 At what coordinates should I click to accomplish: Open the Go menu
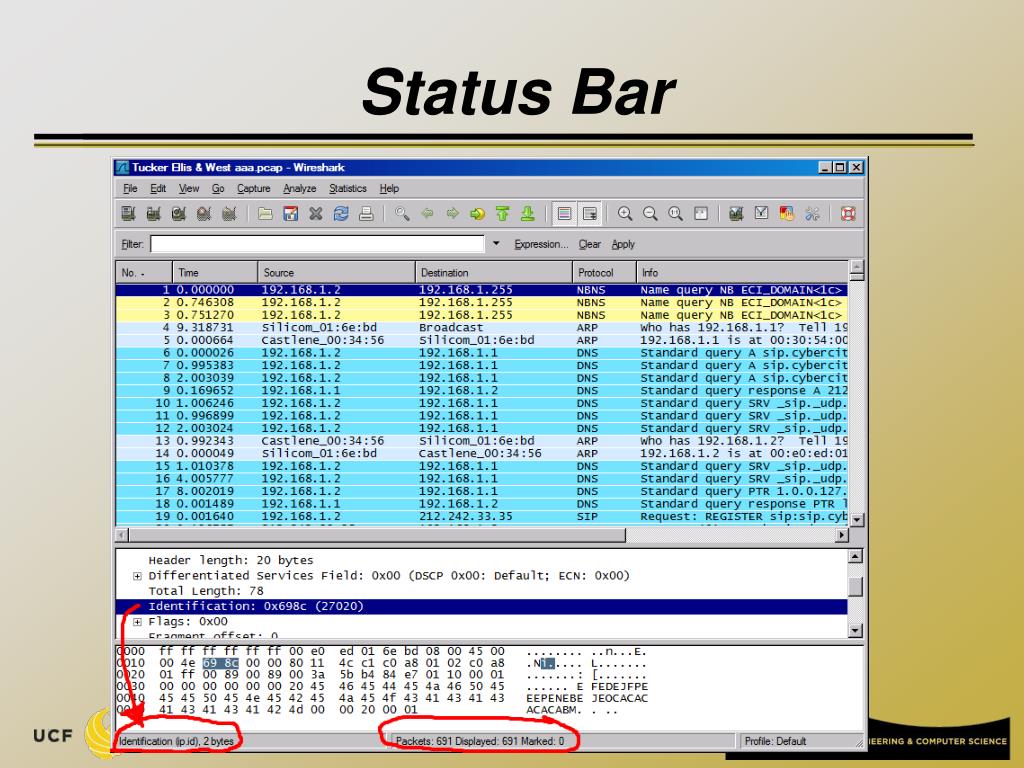tap(218, 188)
